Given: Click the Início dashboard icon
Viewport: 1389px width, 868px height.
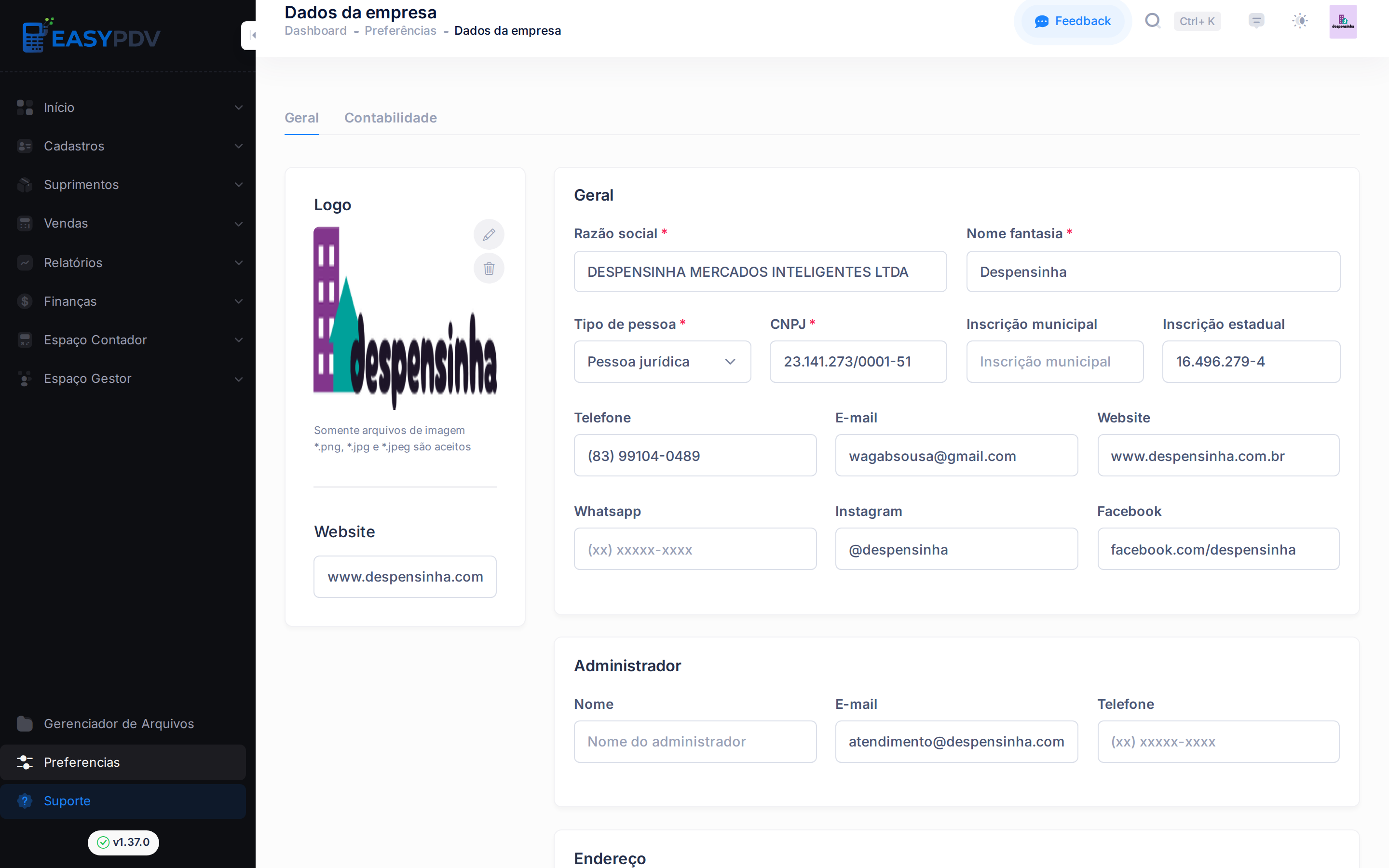Looking at the screenshot, I should tap(25, 108).
